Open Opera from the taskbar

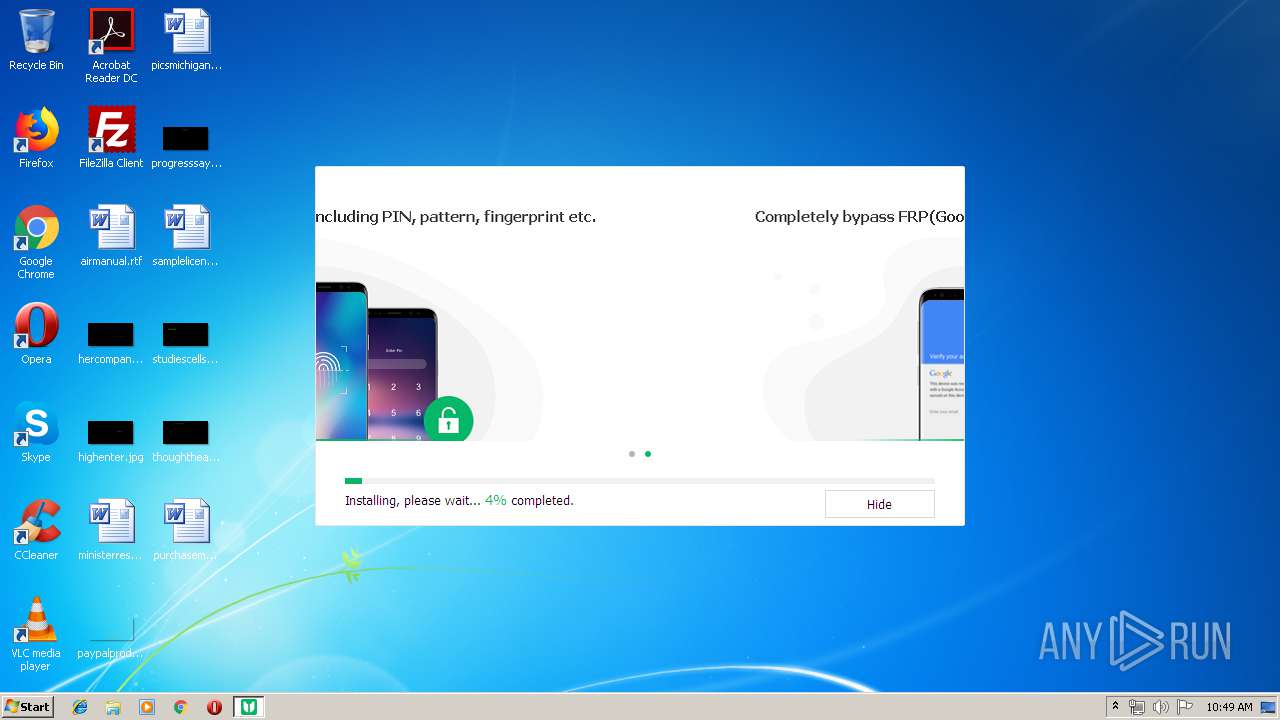[x=214, y=707]
